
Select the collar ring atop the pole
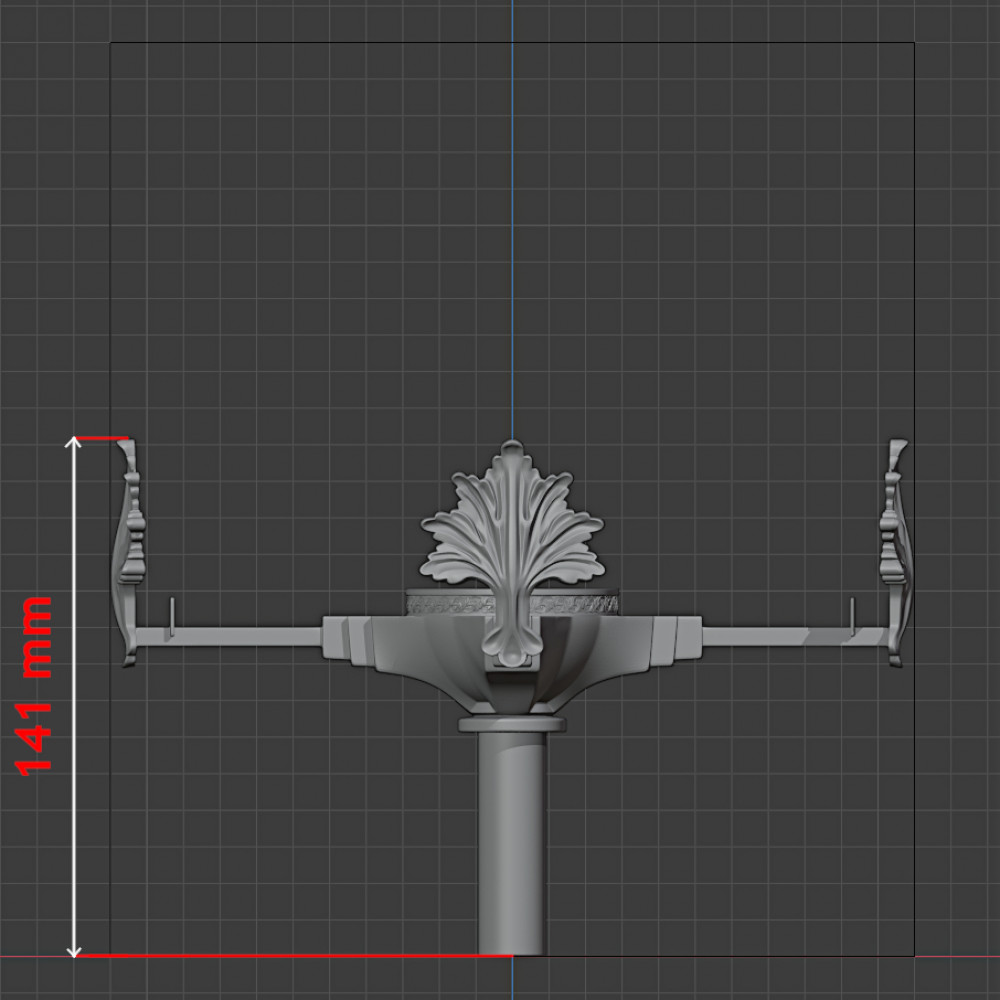point(511,724)
